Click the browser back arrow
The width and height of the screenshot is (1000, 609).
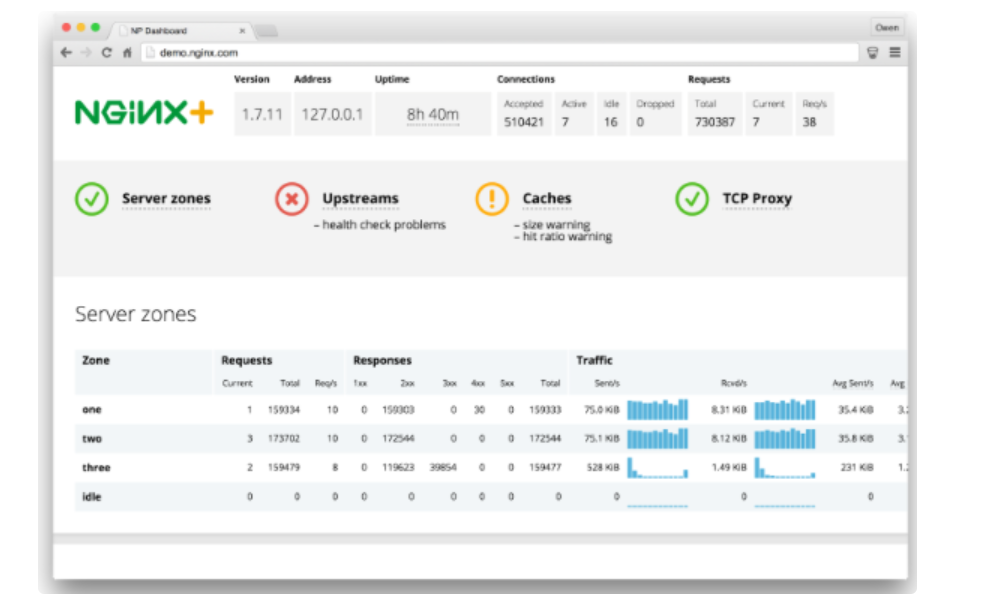coord(66,52)
